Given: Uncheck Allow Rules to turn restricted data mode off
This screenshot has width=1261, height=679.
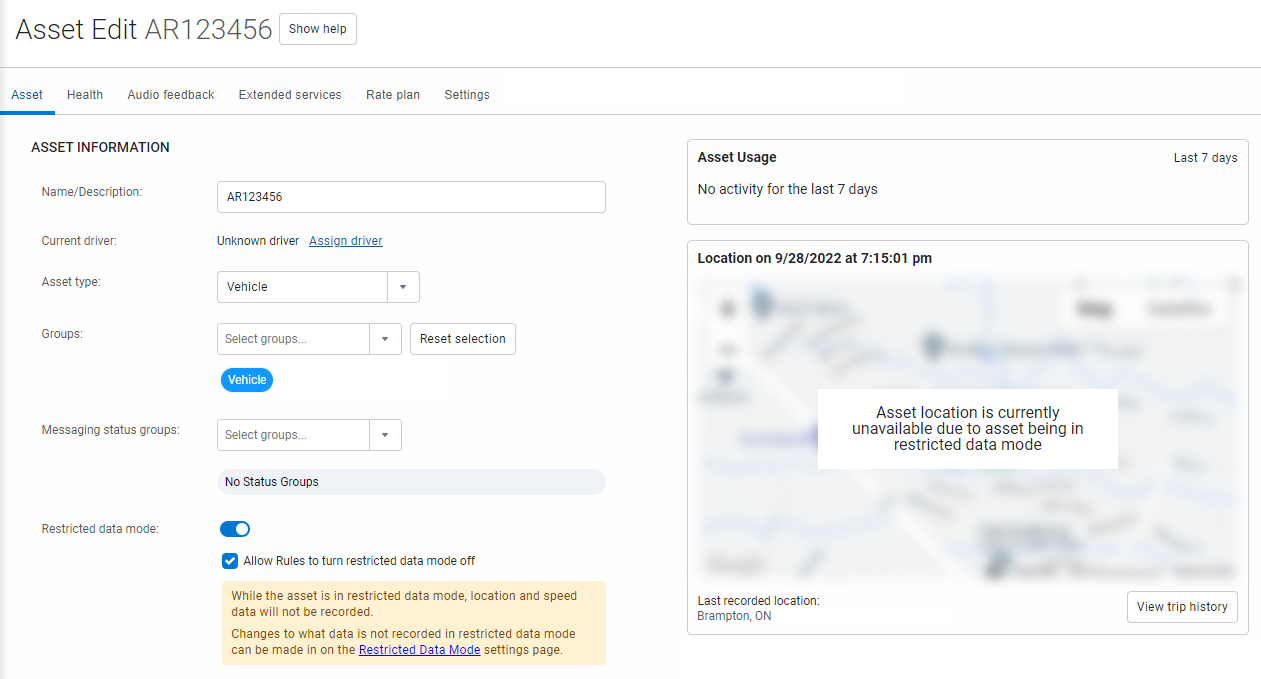Looking at the screenshot, I should (x=230, y=561).
